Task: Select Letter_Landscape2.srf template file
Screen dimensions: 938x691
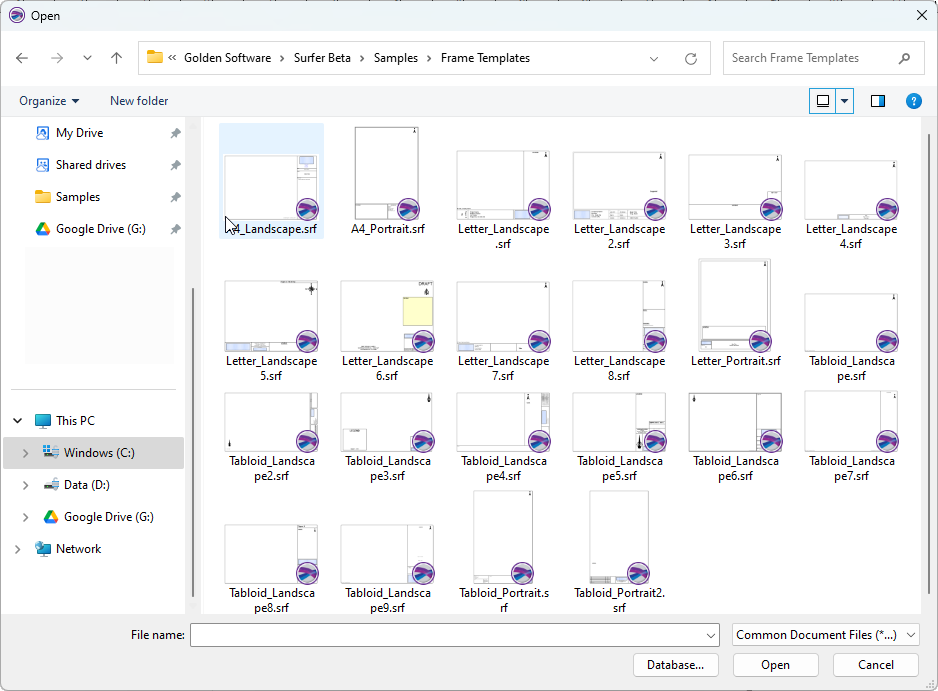Action: 619,185
